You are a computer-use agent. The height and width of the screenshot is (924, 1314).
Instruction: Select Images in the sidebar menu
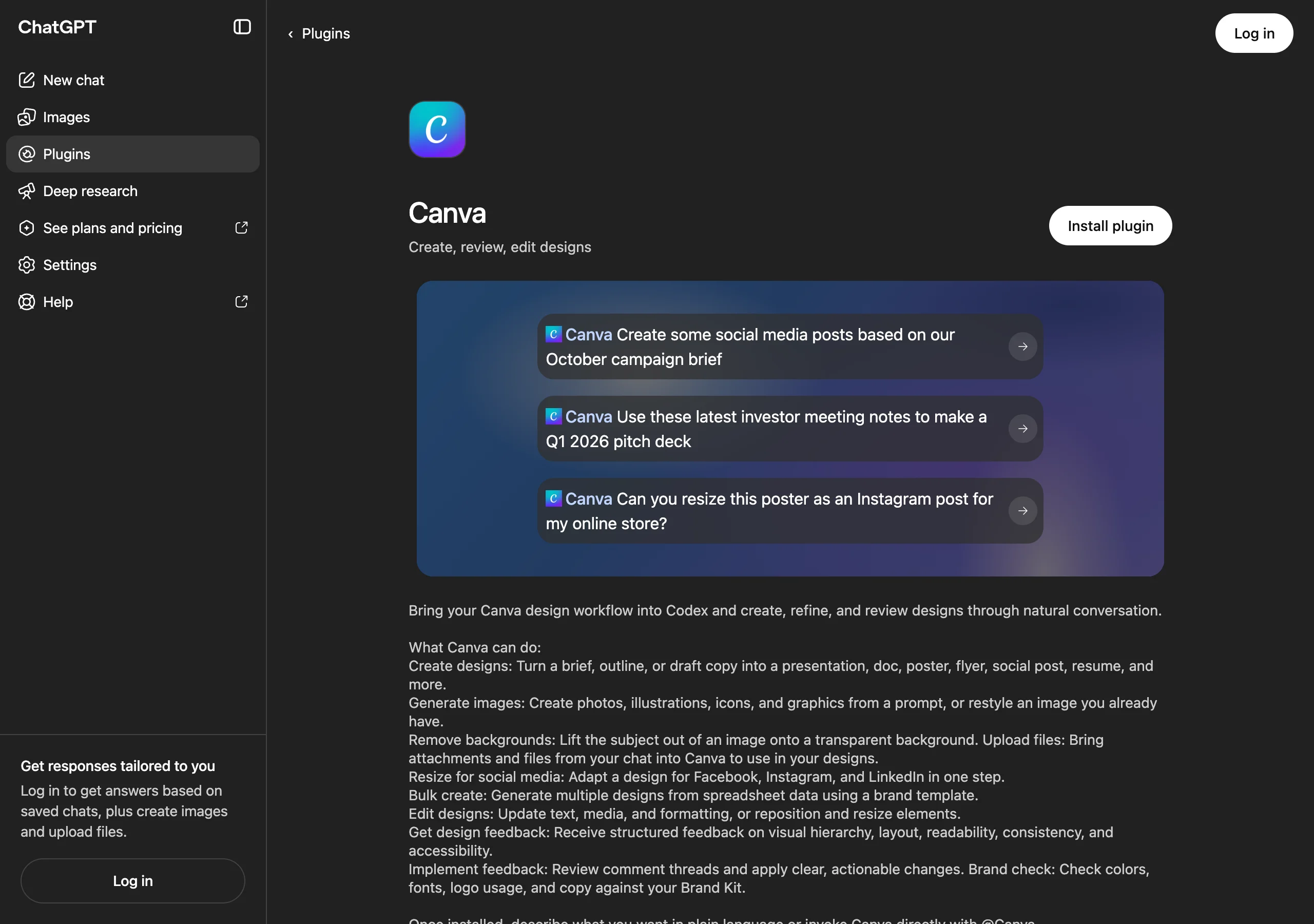click(133, 118)
